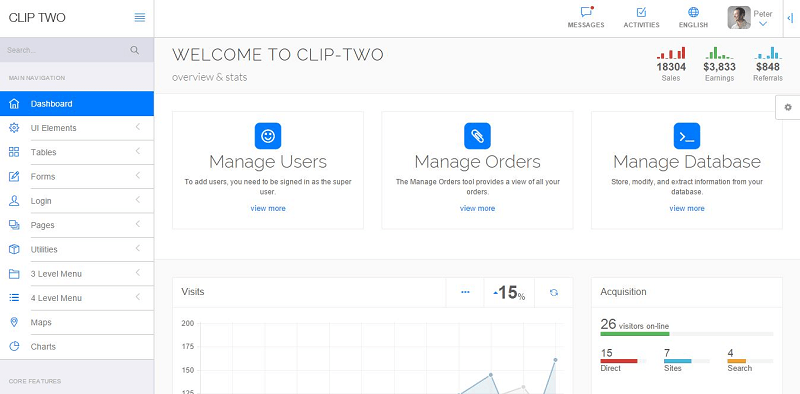Click the Utilities box icon
Viewport: 800px width, 394px height.
[x=14, y=250]
